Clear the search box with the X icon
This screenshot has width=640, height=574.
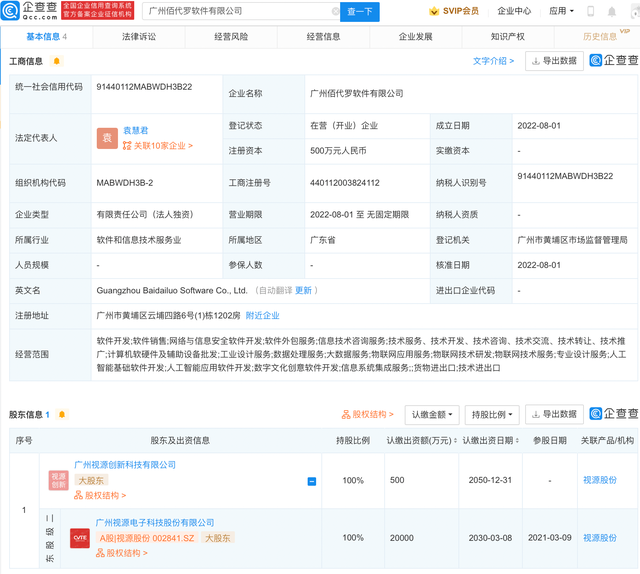(x=335, y=12)
